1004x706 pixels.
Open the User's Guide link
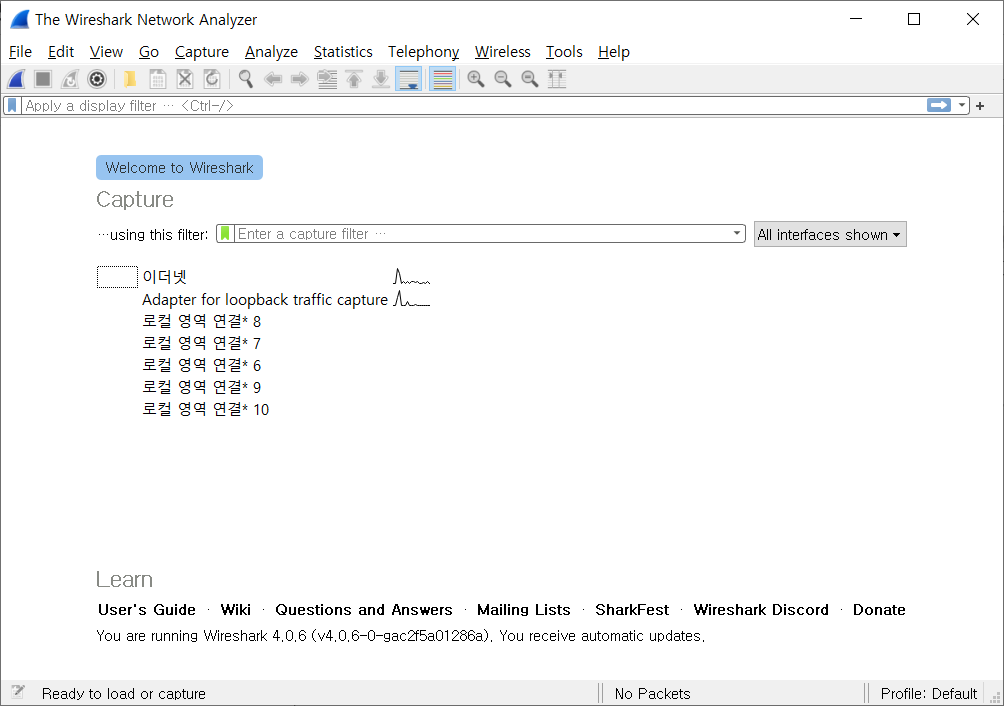[147, 610]
